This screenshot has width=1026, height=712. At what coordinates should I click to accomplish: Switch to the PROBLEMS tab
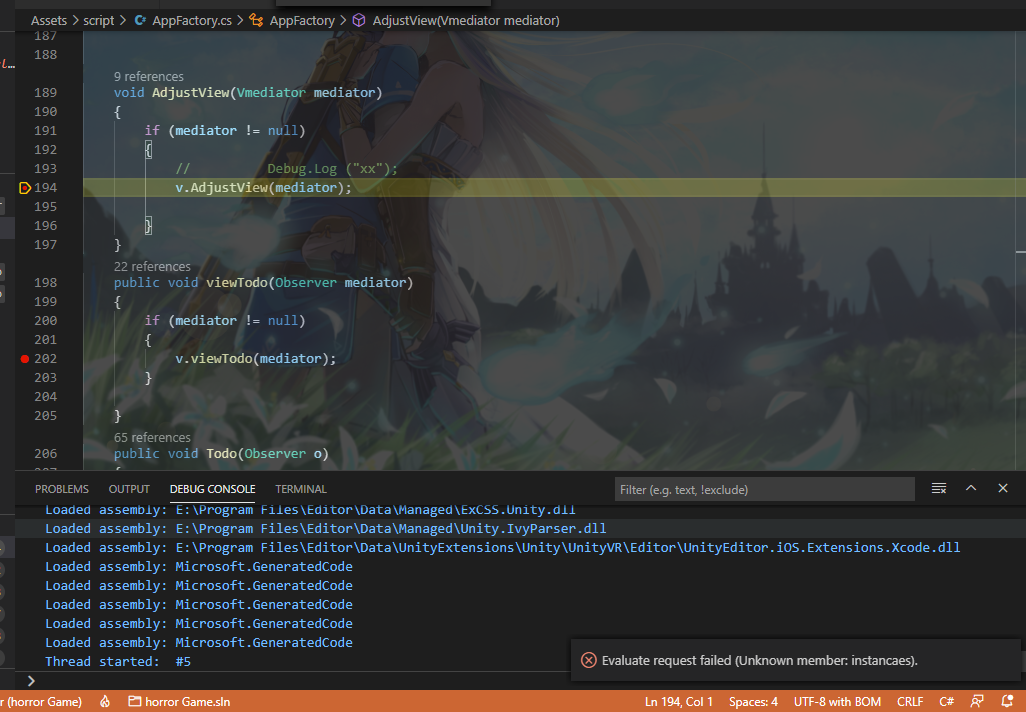(62, 489)
